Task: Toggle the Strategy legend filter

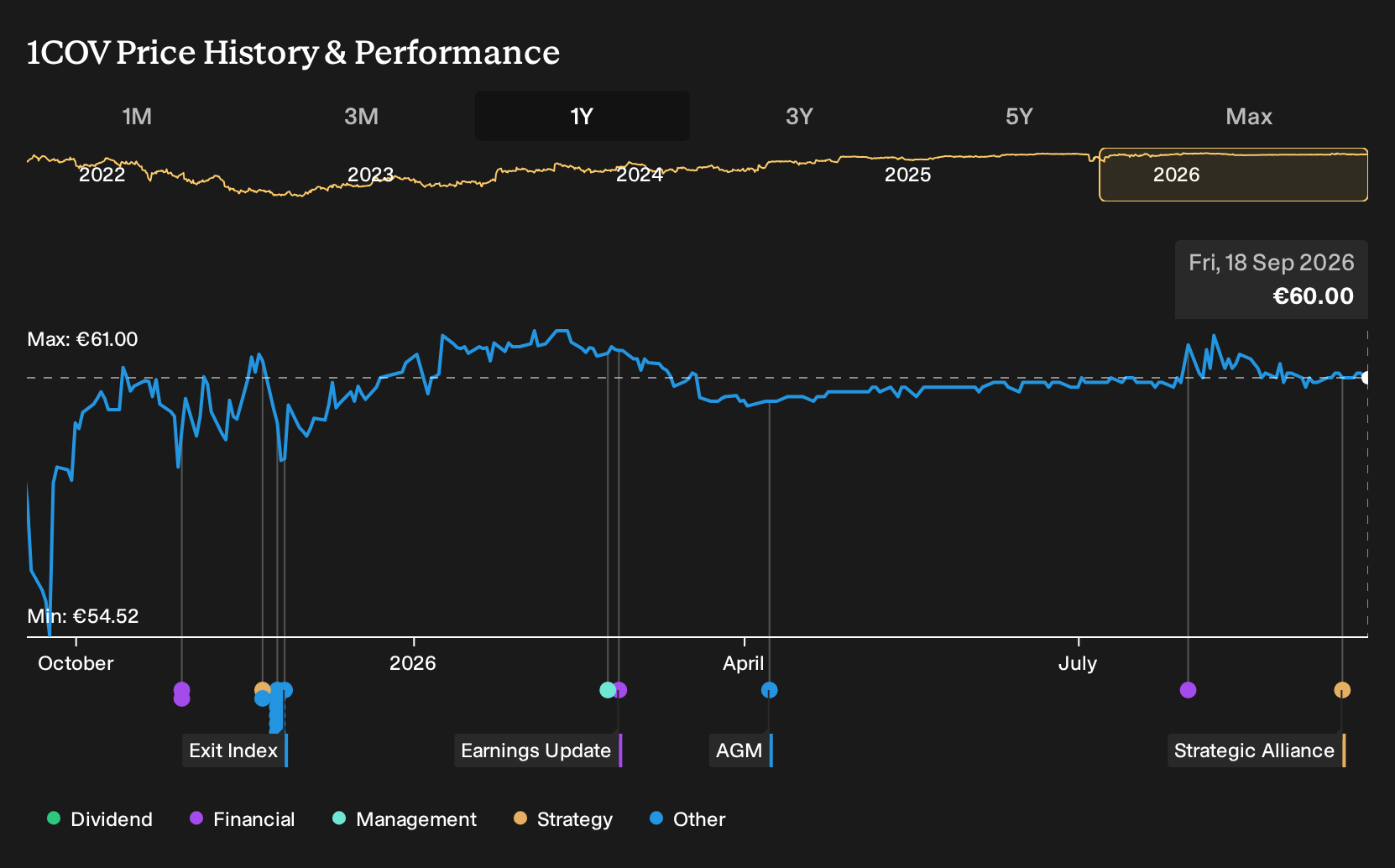Action: pos(563,819)
